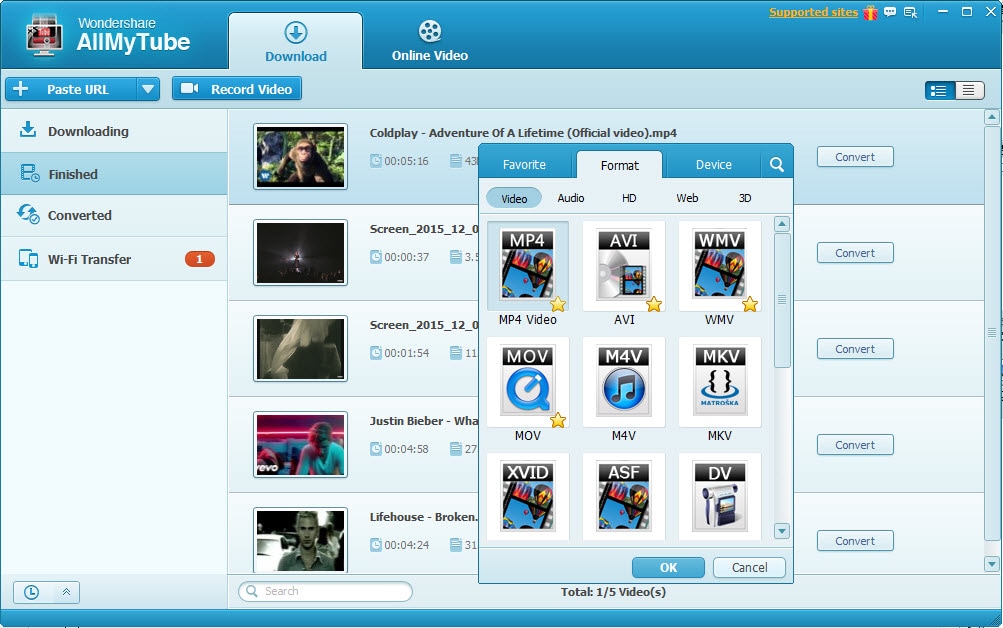Select the HD format category
1003x628 pixels.
click(x=629, y=198)
